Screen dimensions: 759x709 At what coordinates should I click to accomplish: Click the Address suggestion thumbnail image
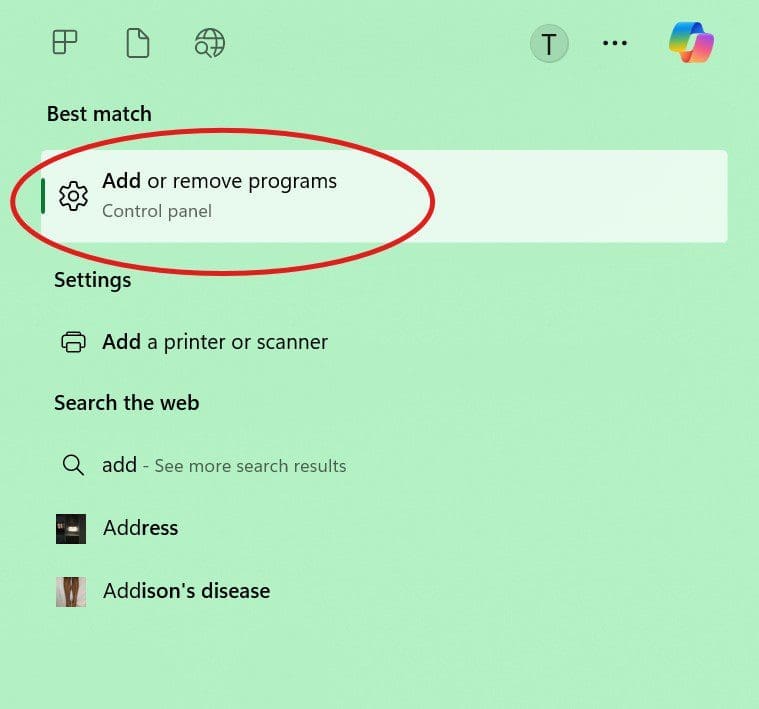point(71,529)
